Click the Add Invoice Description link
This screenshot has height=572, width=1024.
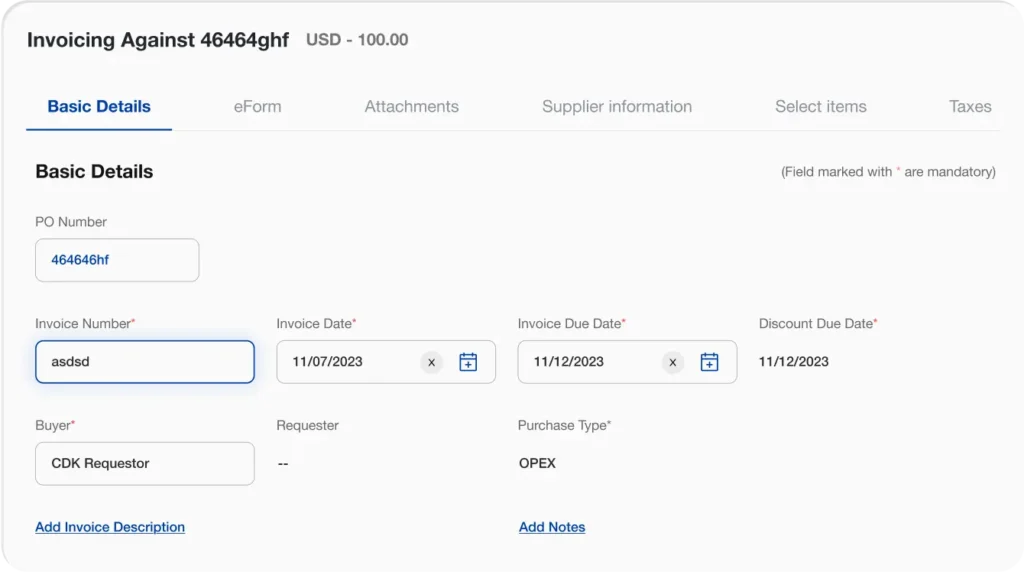click(110, 527)
